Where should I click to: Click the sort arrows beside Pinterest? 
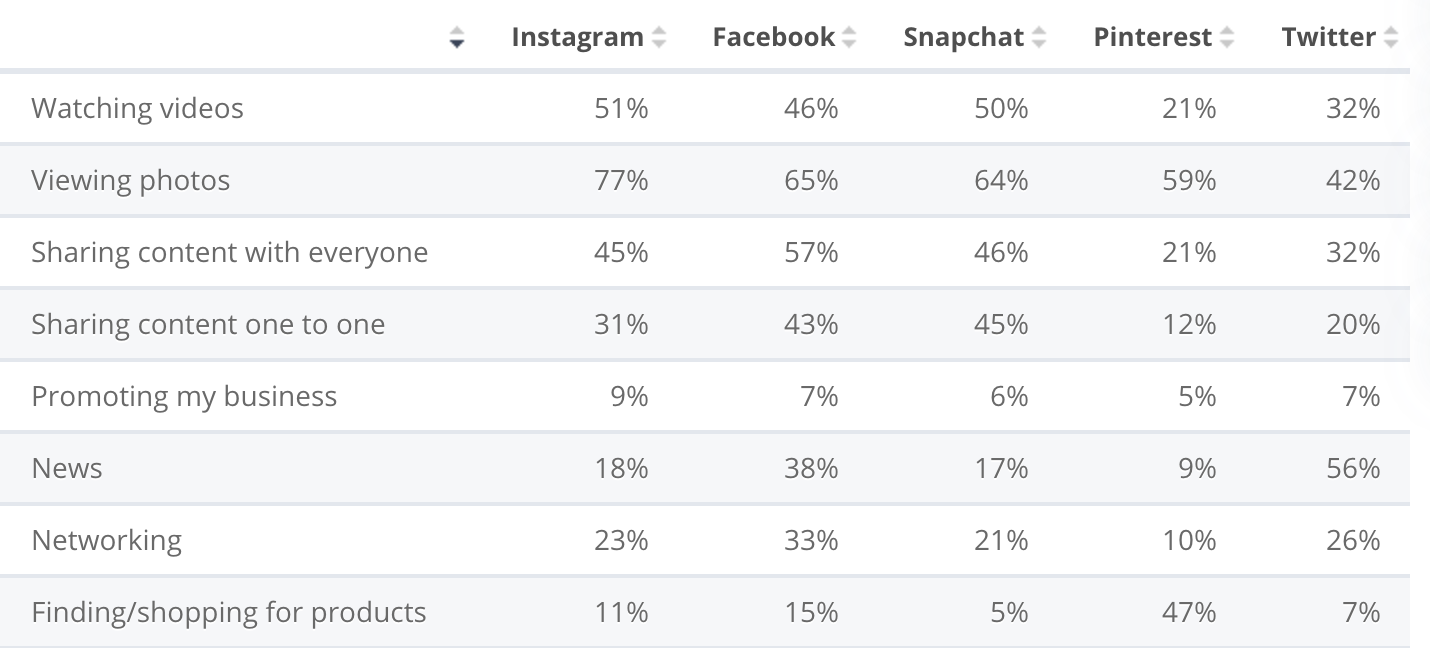[x=1227, y=38]
